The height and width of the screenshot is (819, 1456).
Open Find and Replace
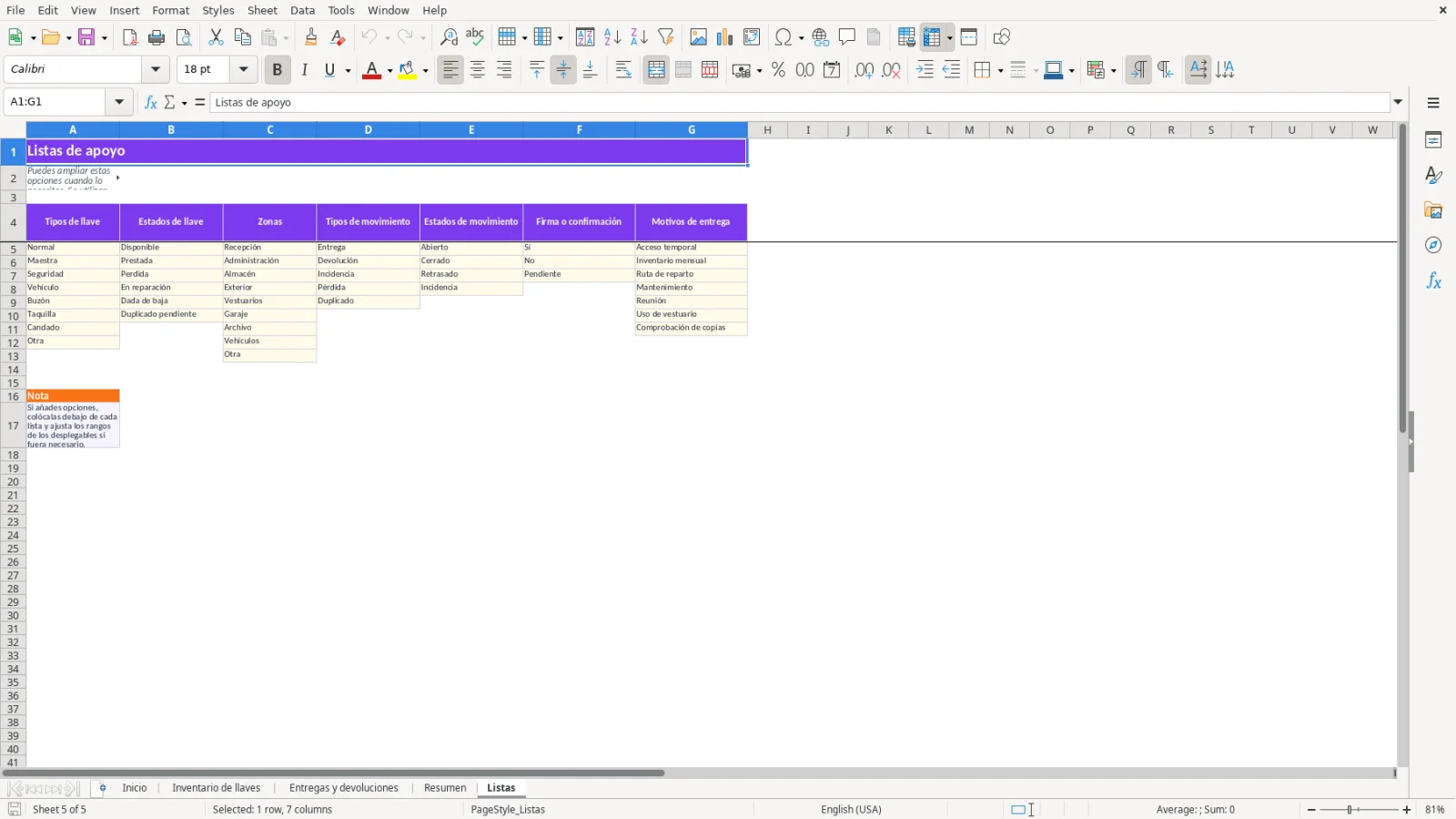click(449, 37)
